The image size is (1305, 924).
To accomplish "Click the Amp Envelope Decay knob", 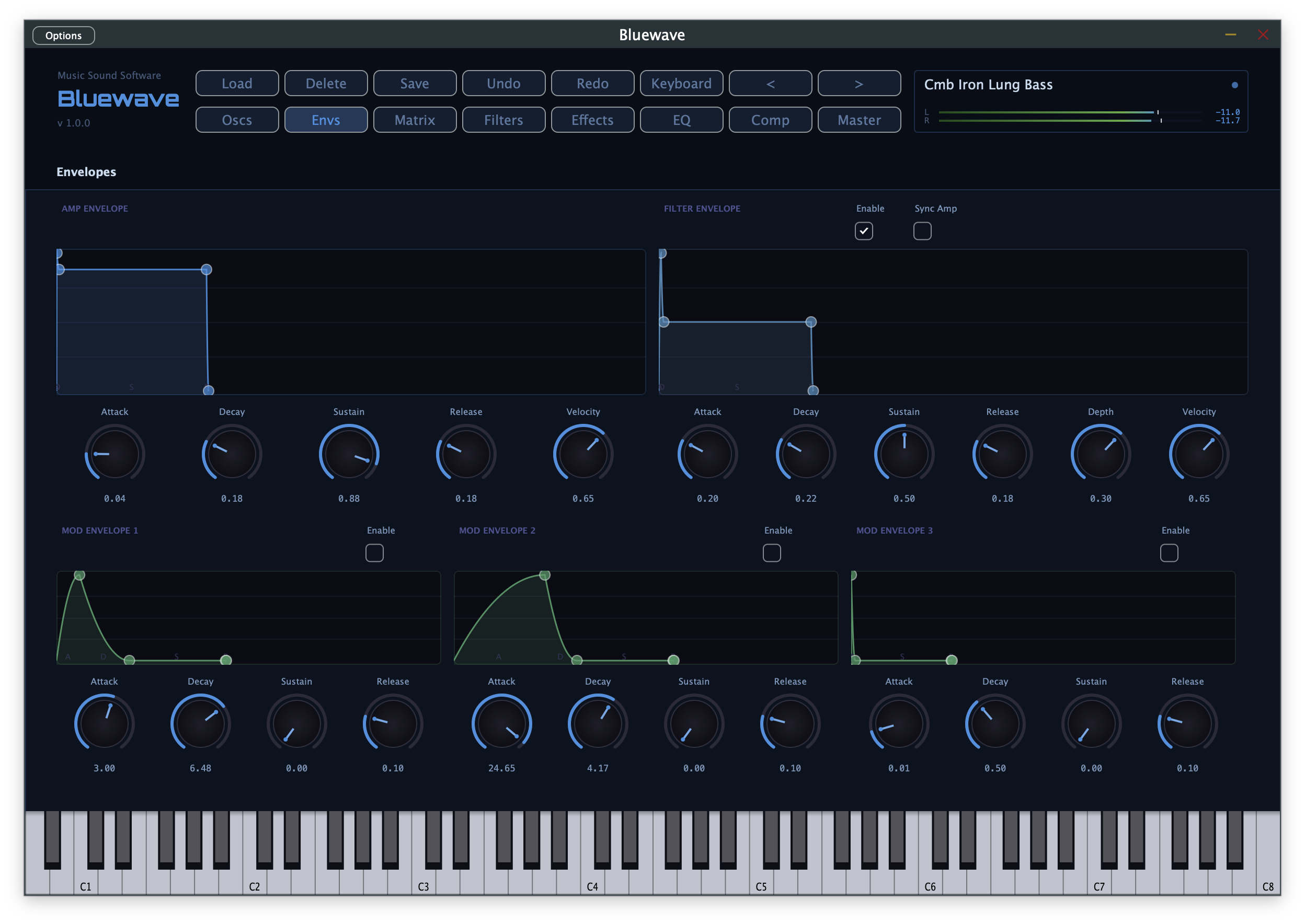I will tap(232, 454).
